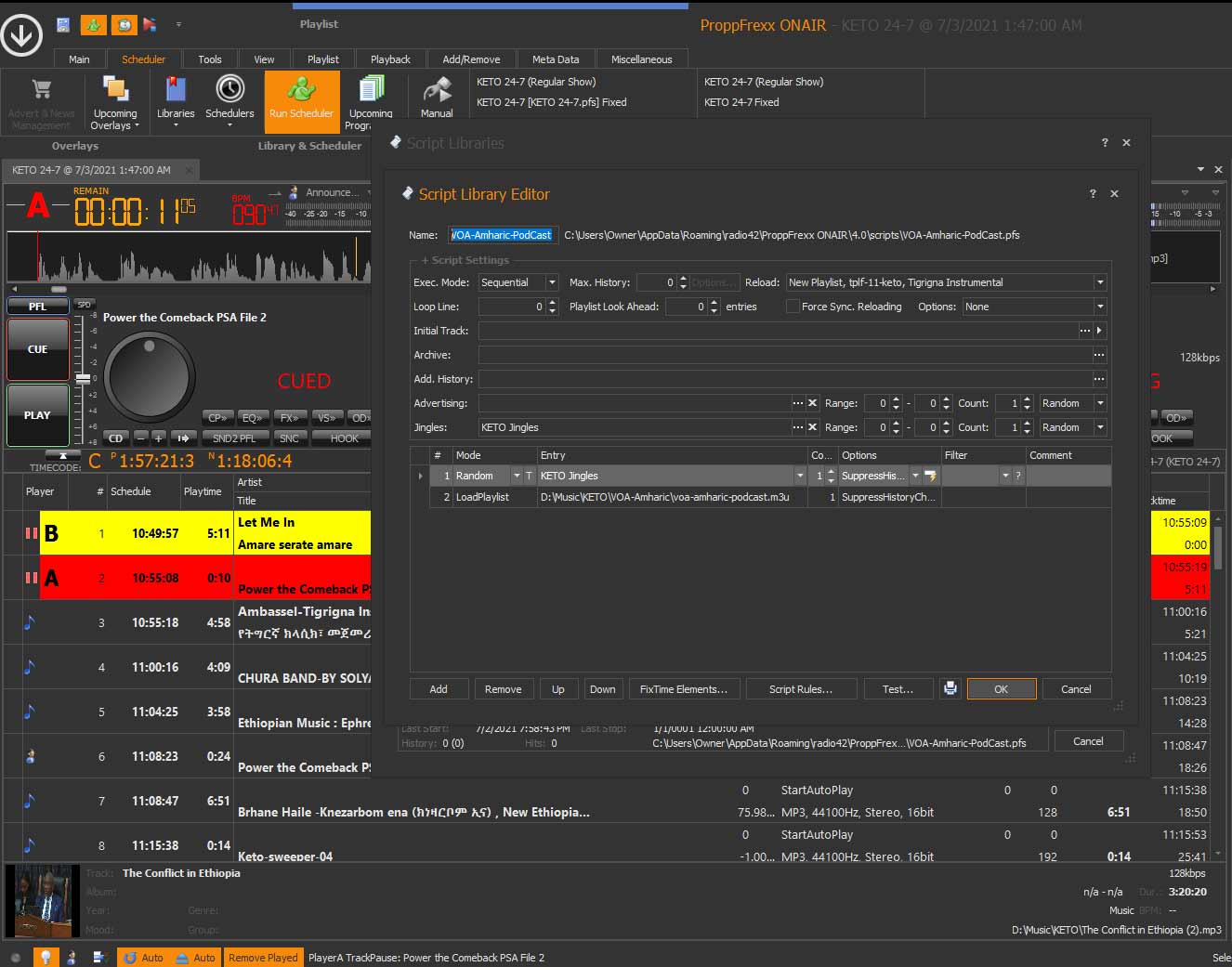1232x967 pixels.
Task: Click the Conflict in Ethiopia album thumbnail
Action: (43, 901)
